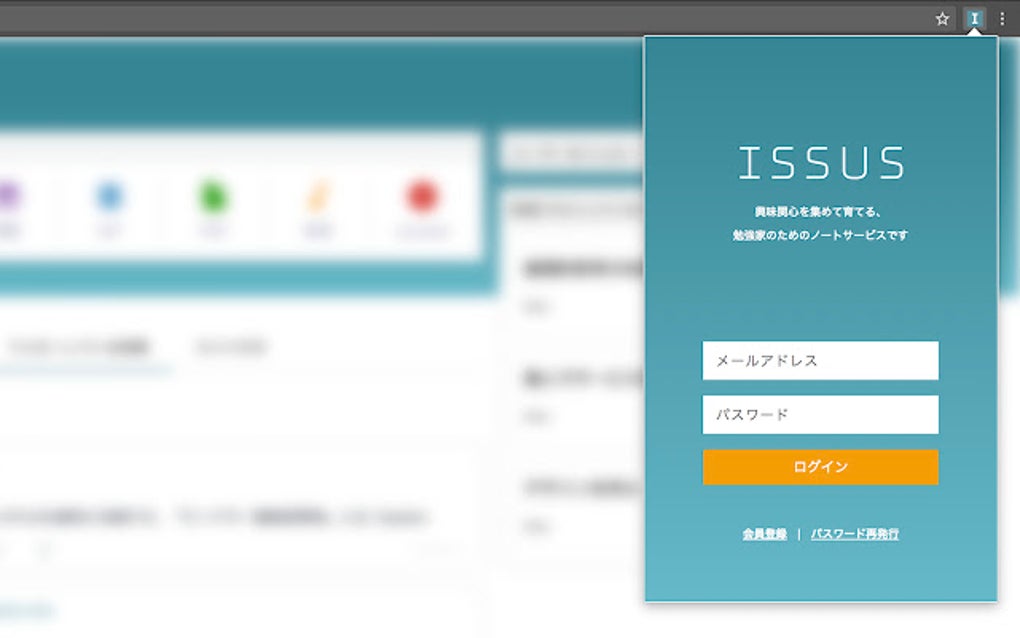1020x638 pixels.
Task: Select the blue category circle icon
Action: tap(109, 192)
